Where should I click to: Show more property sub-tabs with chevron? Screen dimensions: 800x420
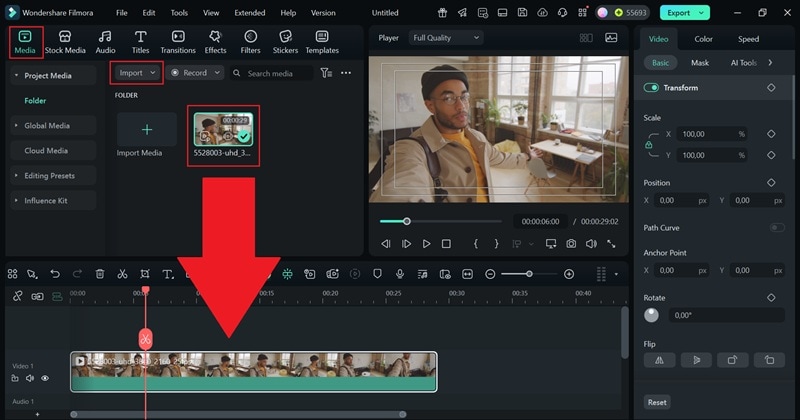tap(770, 63)
